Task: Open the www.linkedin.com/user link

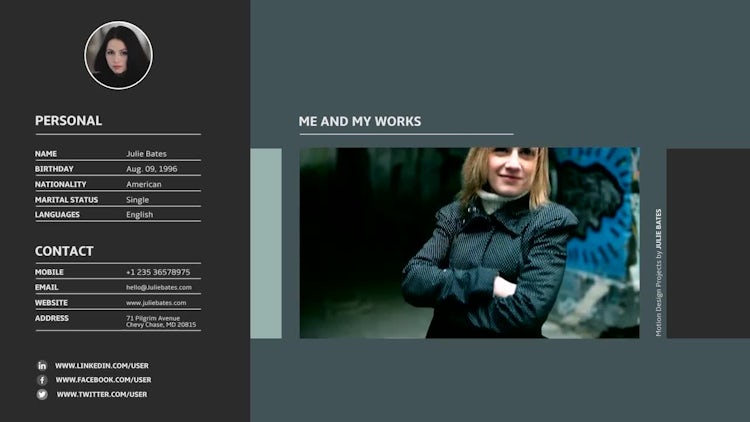Action: pos(101,366)
